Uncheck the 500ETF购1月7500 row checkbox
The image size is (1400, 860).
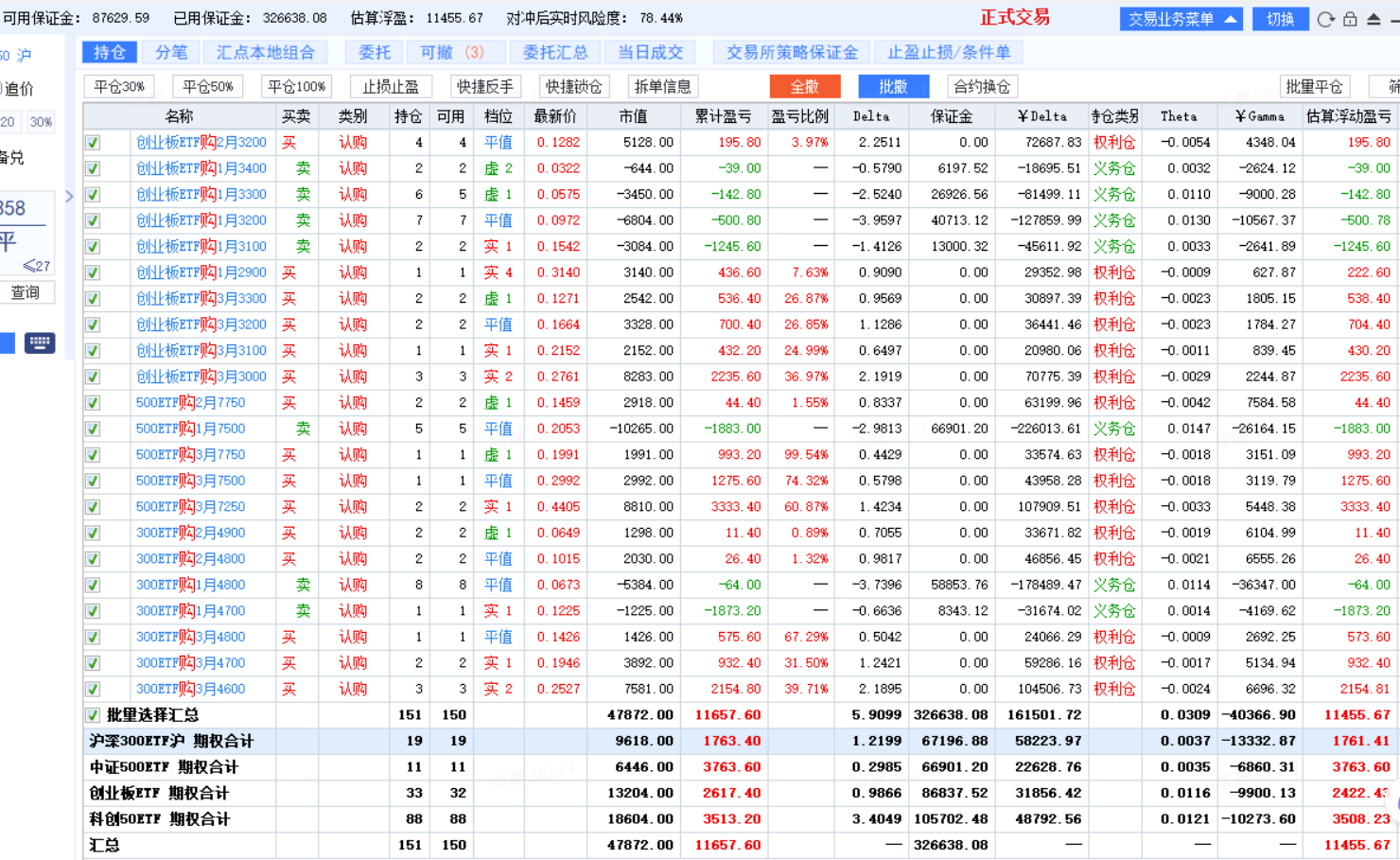[x=93, y=430]
